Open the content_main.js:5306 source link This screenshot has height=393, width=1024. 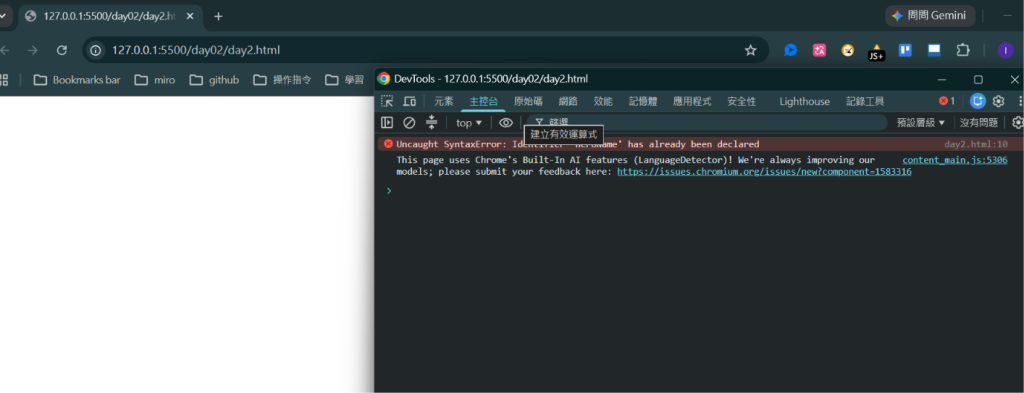(955, 160)
